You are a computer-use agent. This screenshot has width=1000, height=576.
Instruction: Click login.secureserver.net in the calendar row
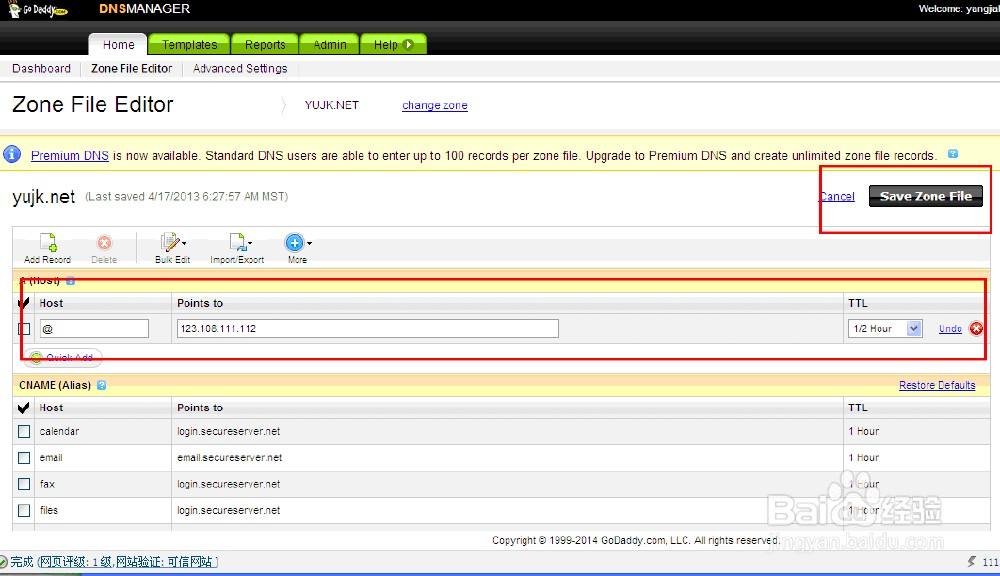229,431
